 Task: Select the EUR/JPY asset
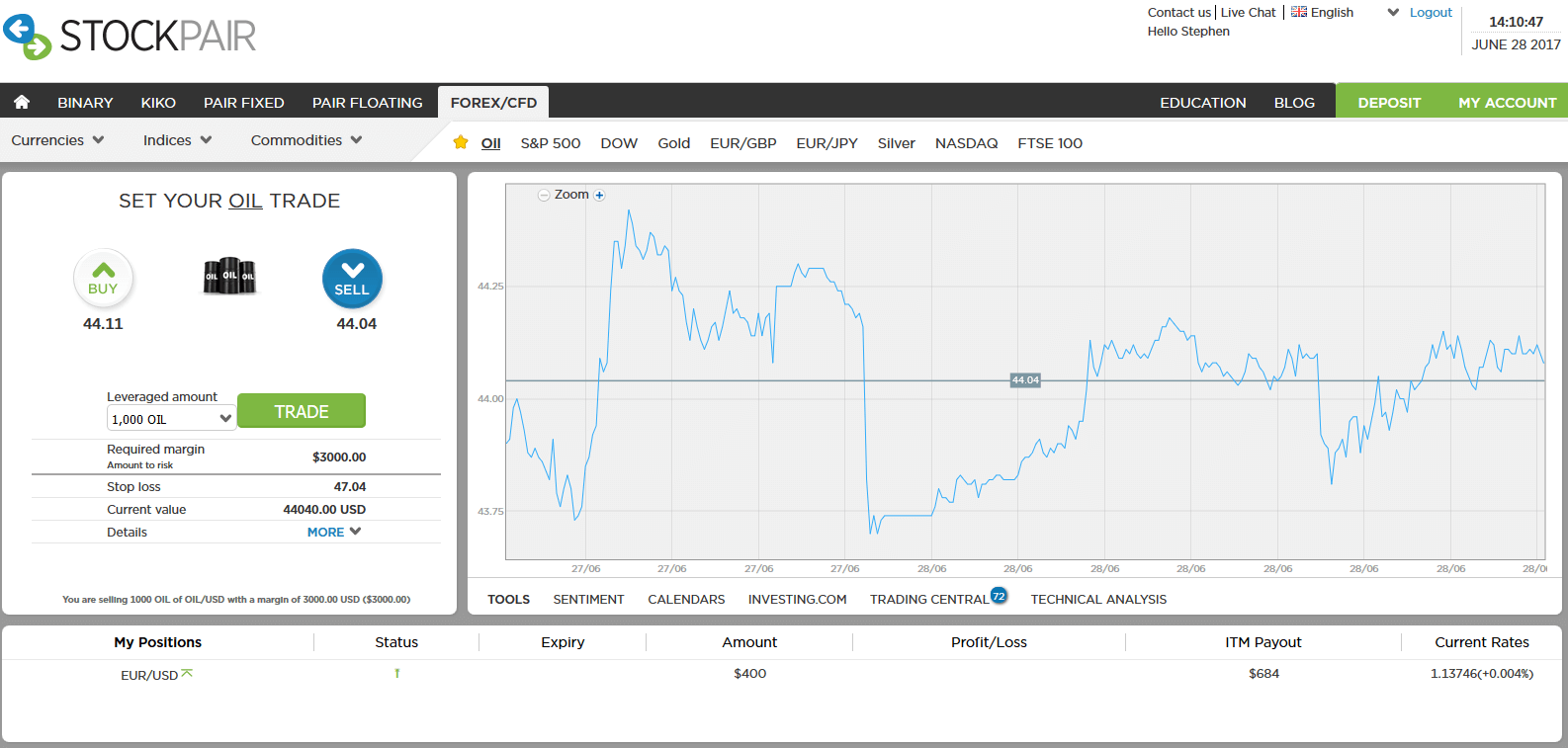[827, 143]
